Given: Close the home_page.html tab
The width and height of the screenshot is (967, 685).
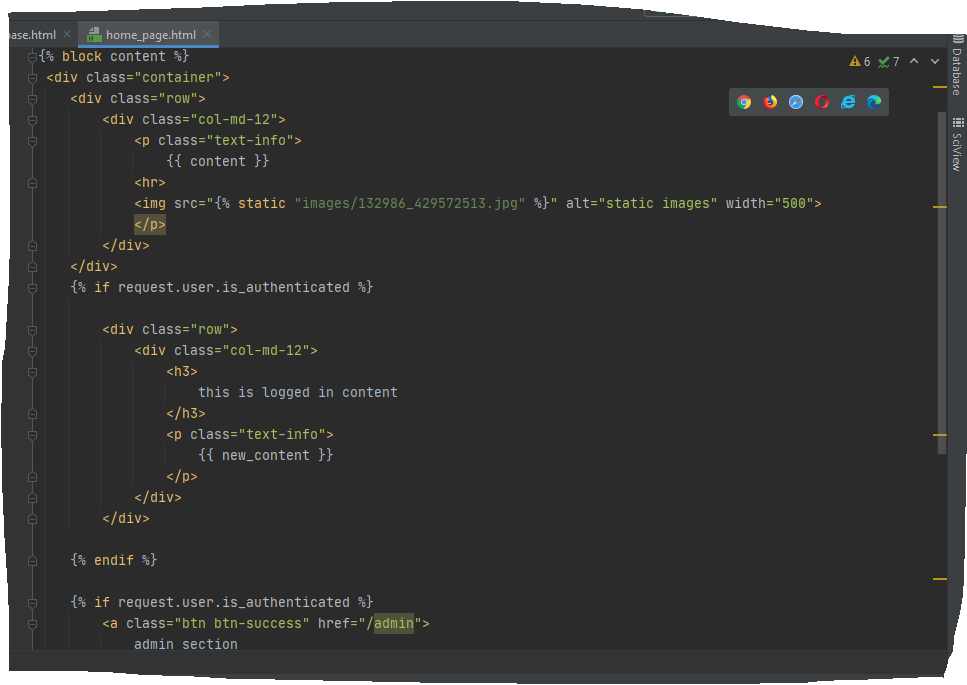Looking at the screenshot, I should [208, 34].
